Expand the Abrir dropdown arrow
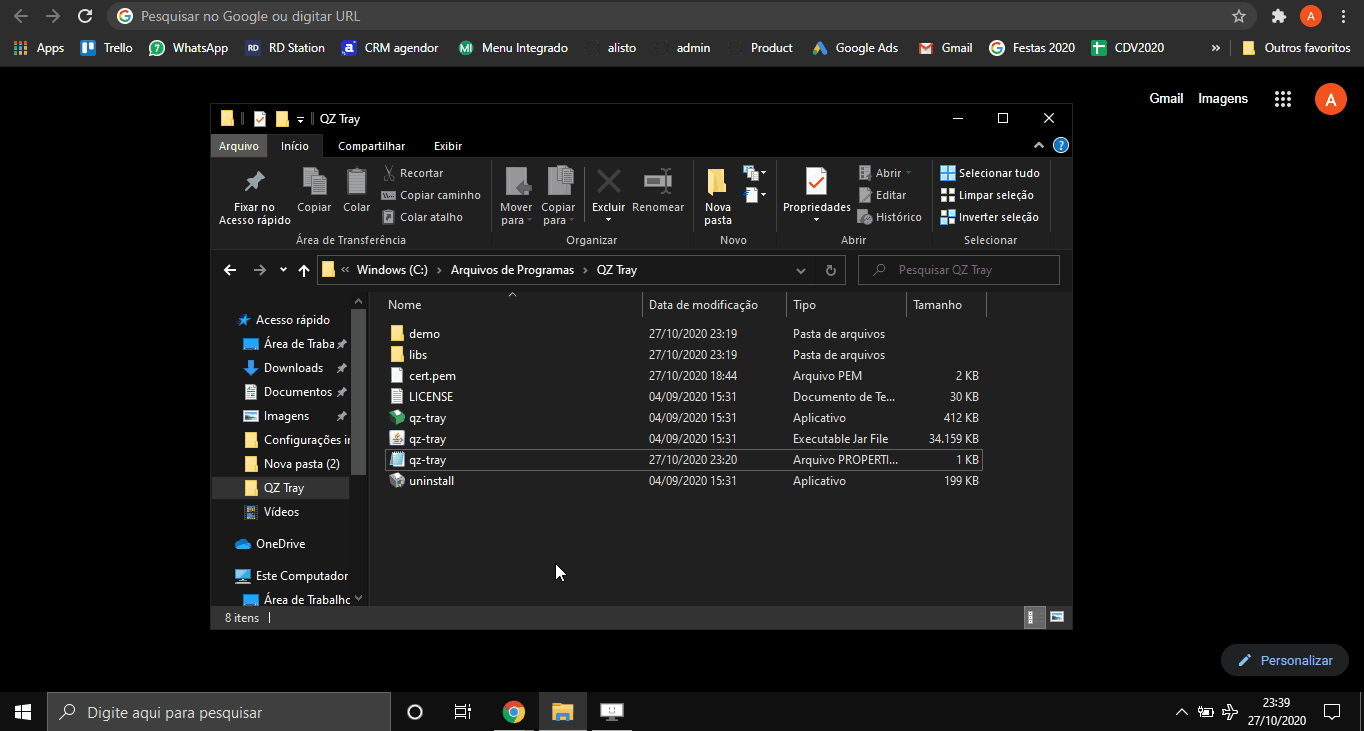The width and height of the screenshot is (1364, 731). point(906,172)
